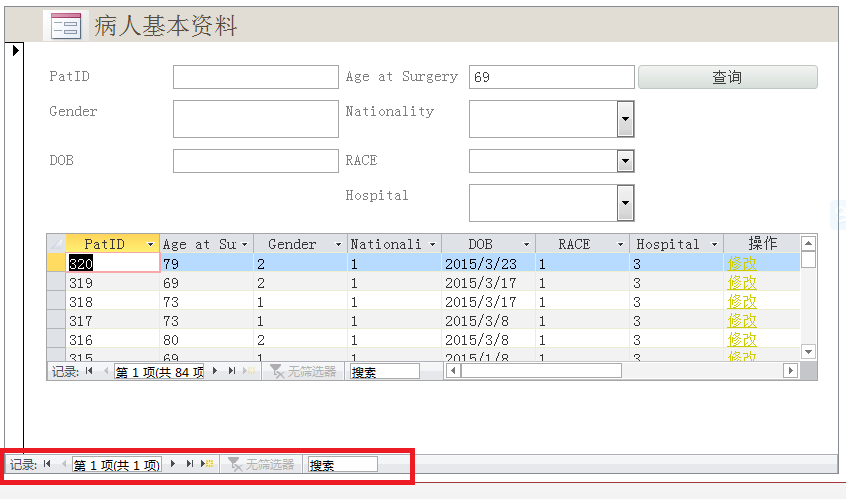Click 修改 link for PatID 319
The image size is (846, 499).
(741, 283)
